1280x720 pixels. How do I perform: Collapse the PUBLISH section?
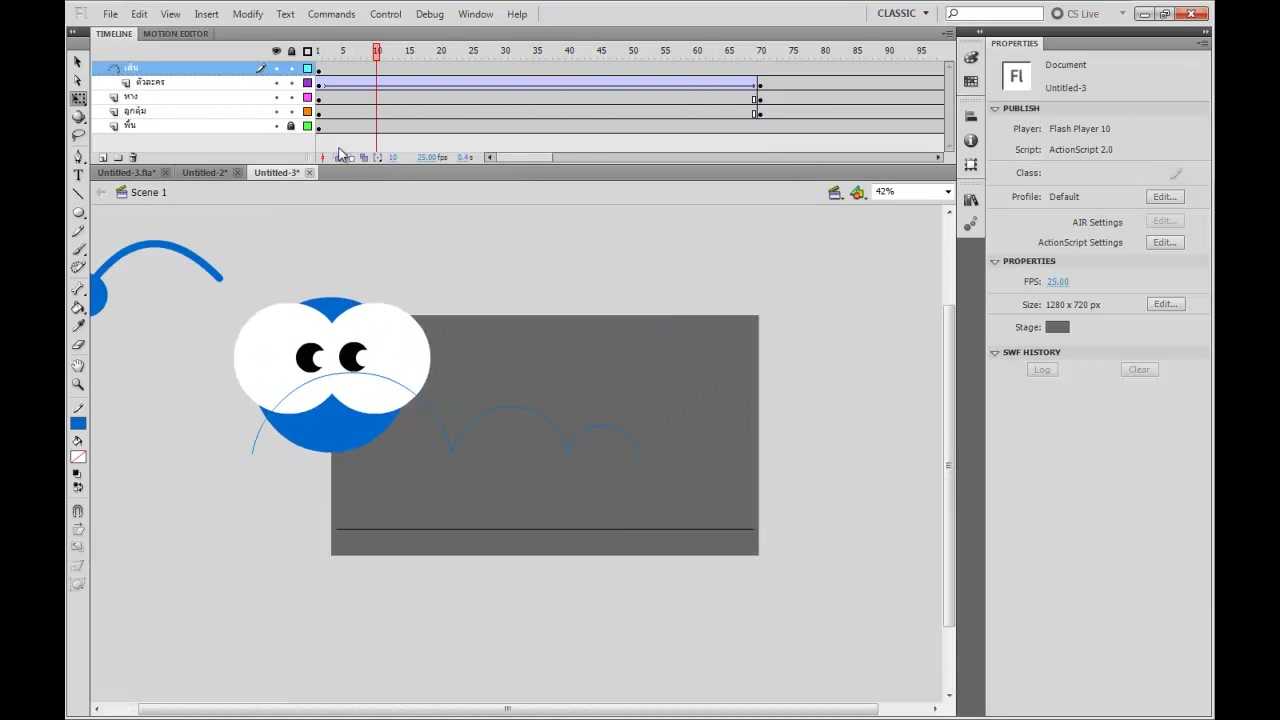click(995, 108)
